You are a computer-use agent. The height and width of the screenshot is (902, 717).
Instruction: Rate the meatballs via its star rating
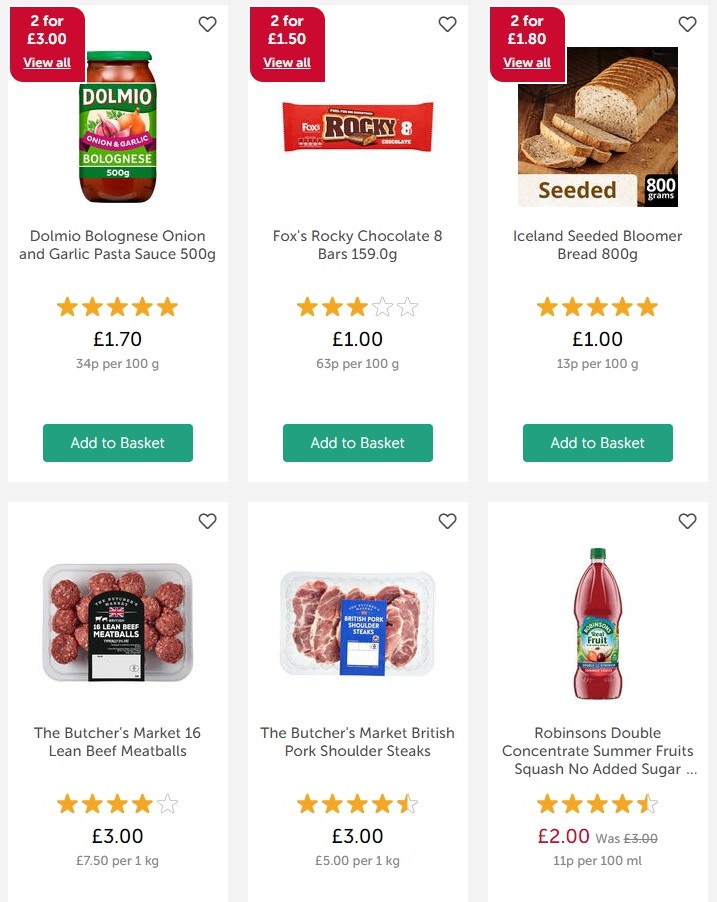(x=117, y=803)
